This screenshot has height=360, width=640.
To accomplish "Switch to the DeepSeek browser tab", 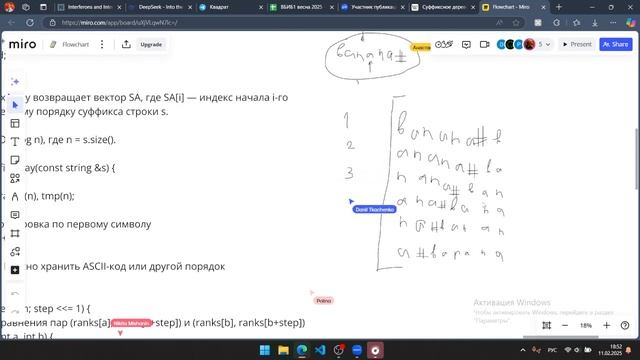I will (160, 7).
